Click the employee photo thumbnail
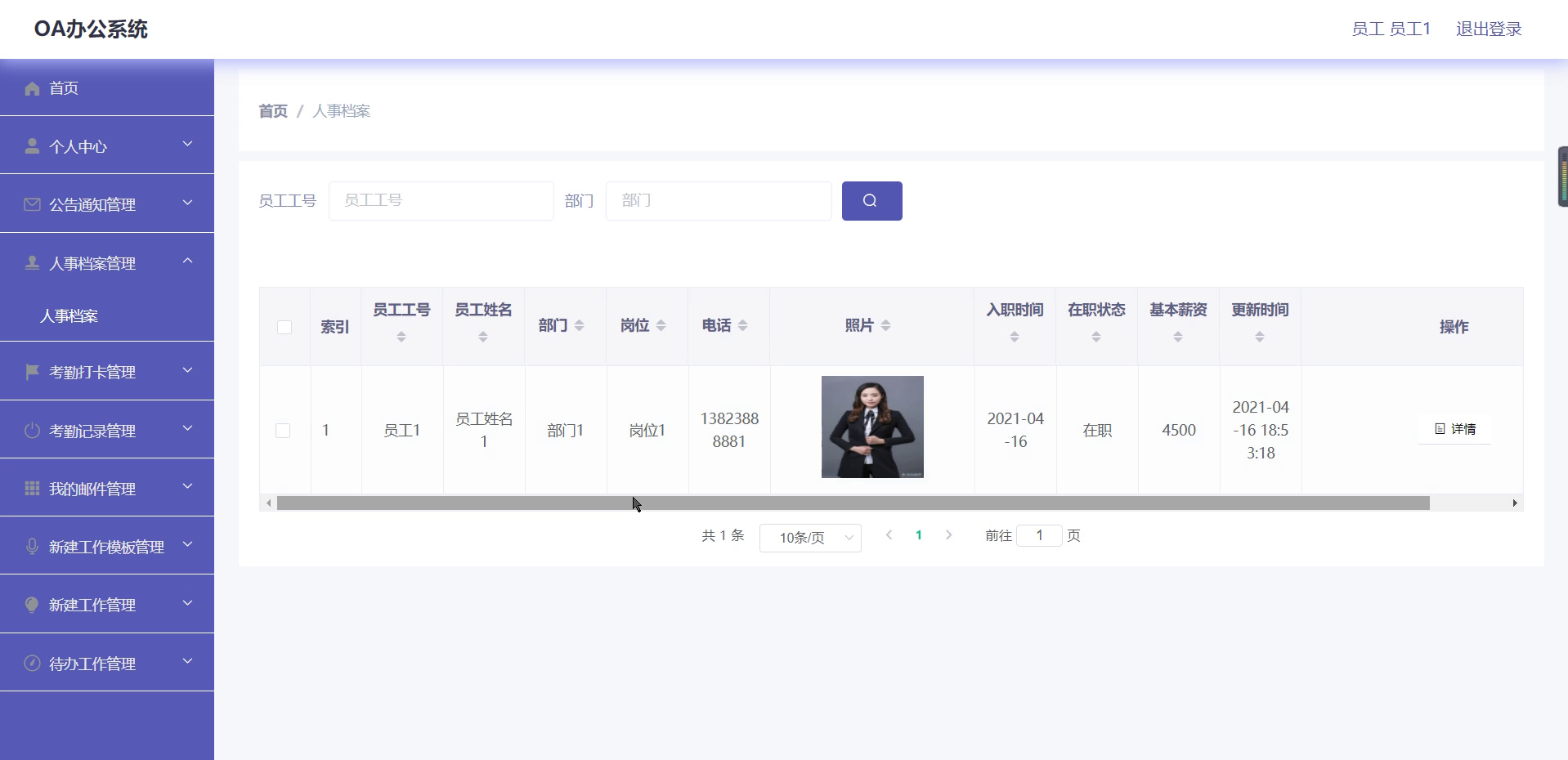The image size is (1568, 760). point(872,427)
